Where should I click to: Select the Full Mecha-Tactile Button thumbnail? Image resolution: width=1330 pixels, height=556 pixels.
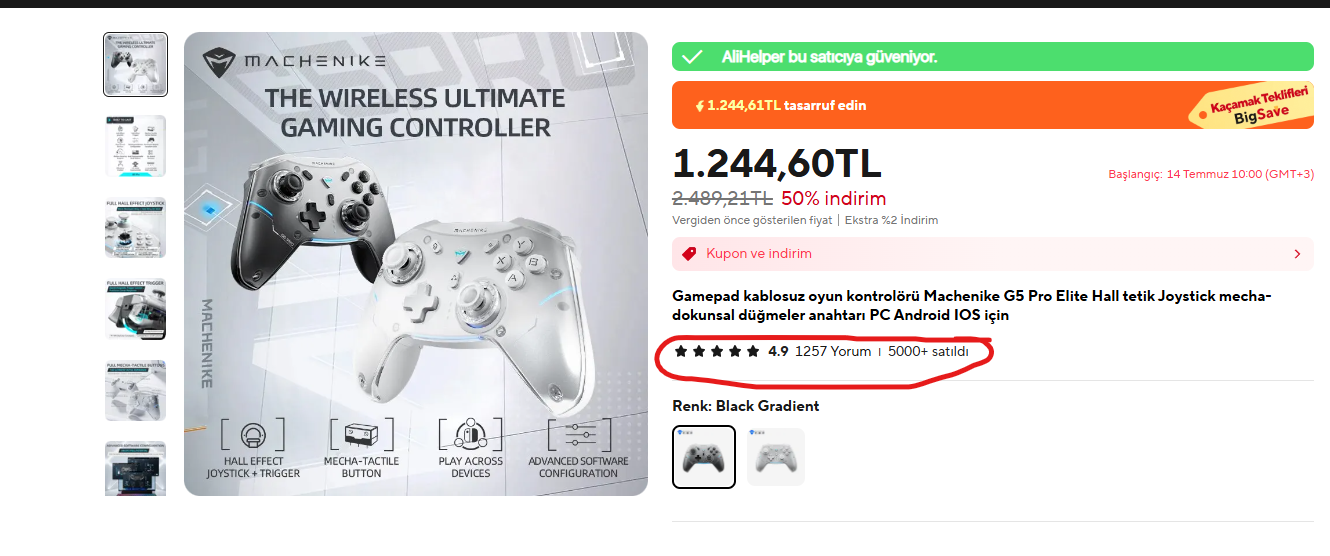(x=135, y=391)
